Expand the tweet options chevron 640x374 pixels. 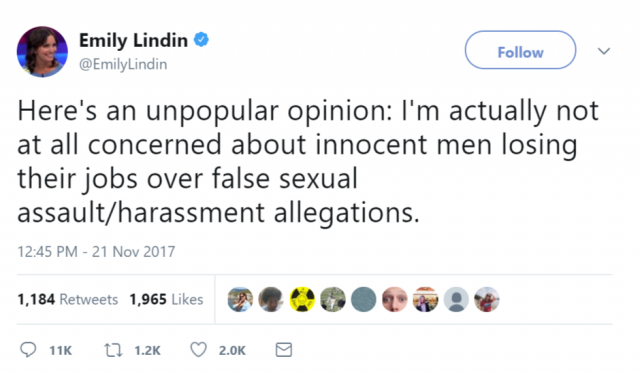(604, 51)
